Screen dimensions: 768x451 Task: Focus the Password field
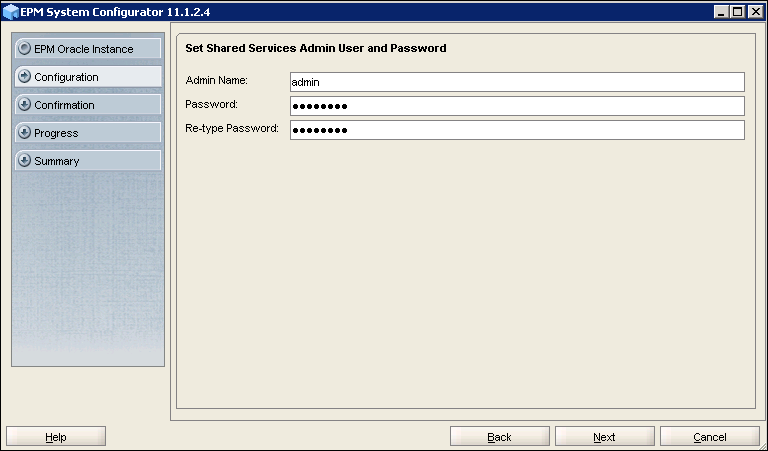[x=517, y=106]
